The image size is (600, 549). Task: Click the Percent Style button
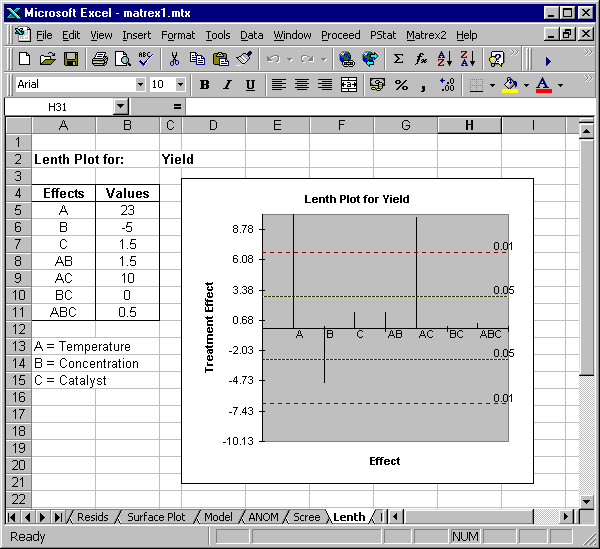coord(402,85)
